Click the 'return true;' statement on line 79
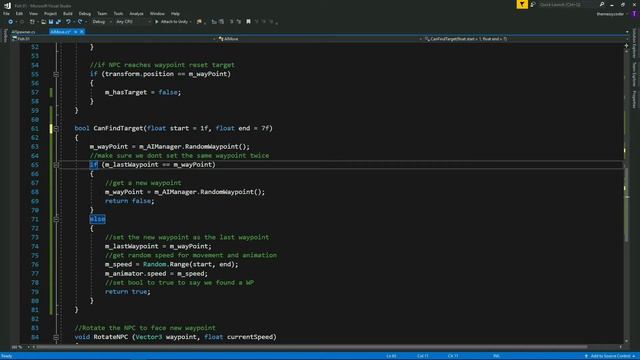This screenshot has height=360, width=640. tap(128, 292)
